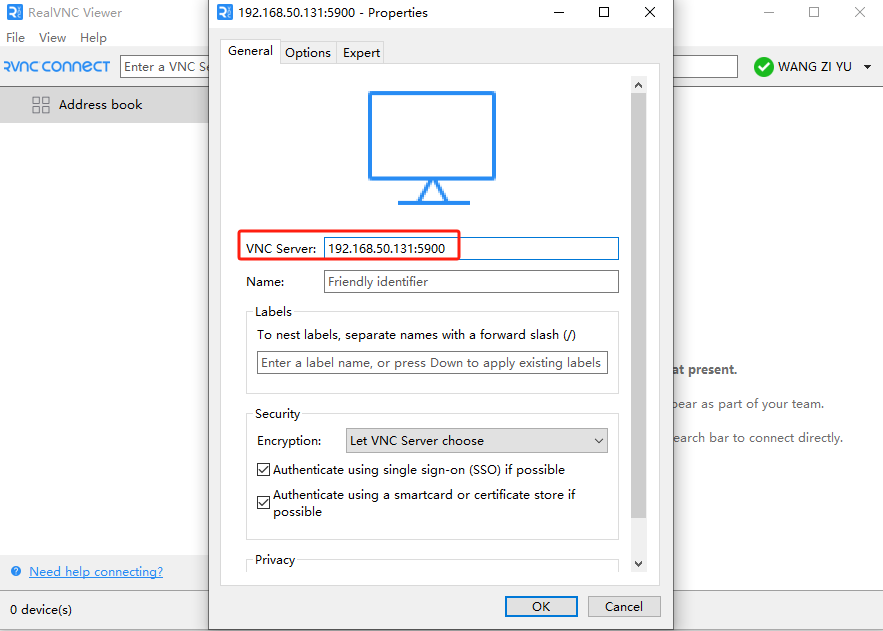Click the Name friendly identifier field
This screenshot has width=883, height=631.
coord(471,281)
